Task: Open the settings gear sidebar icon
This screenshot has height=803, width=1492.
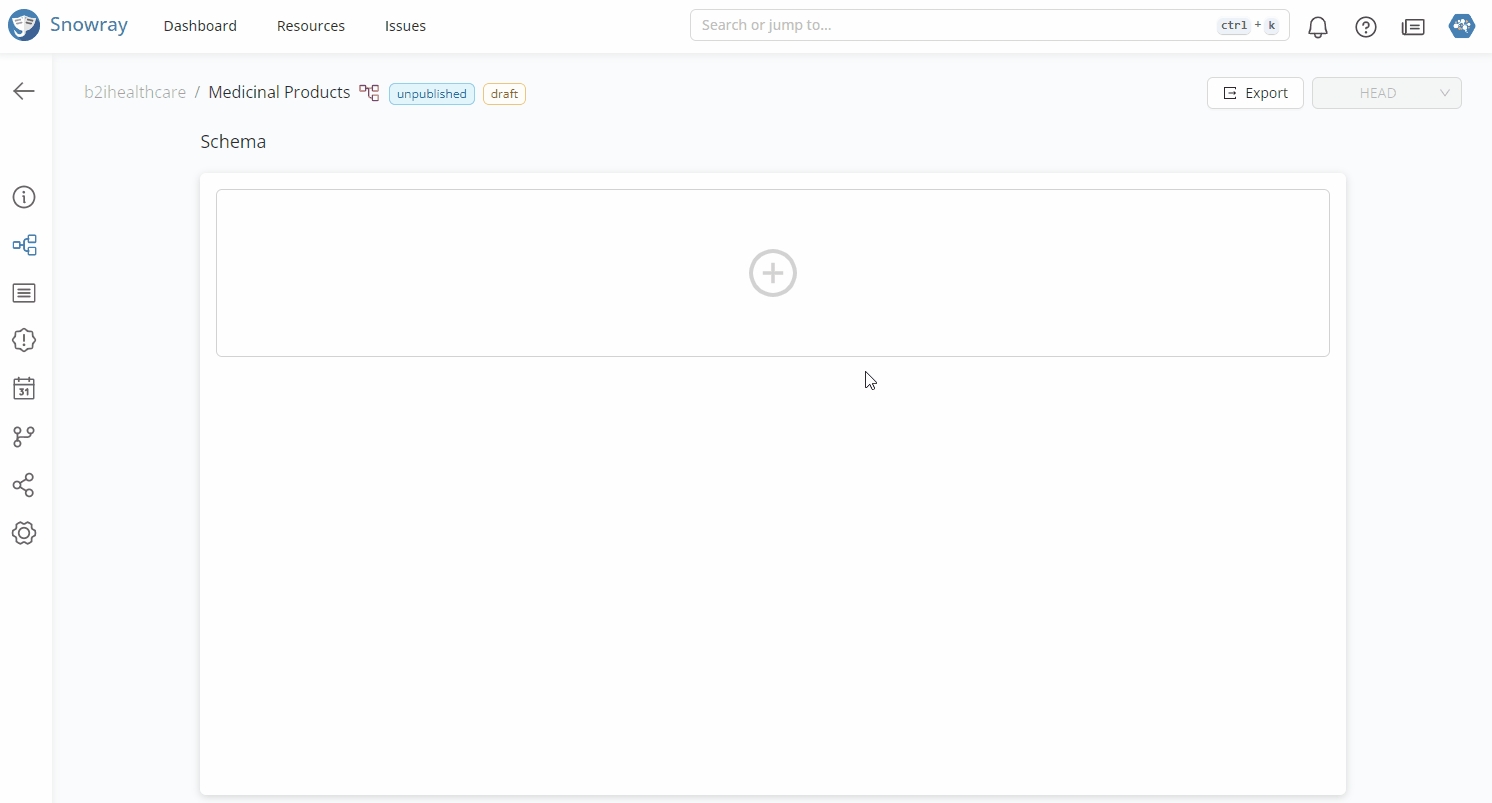Action: tap(24, 533)
